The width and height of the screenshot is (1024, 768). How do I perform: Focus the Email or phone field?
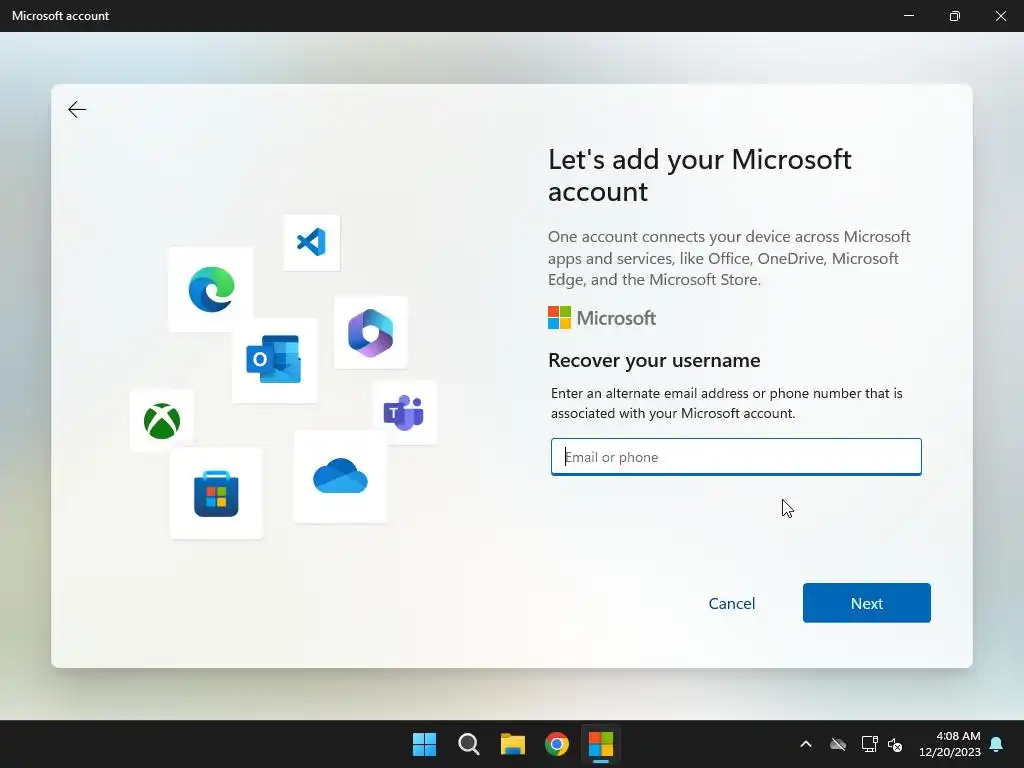(x=736, y=456)
